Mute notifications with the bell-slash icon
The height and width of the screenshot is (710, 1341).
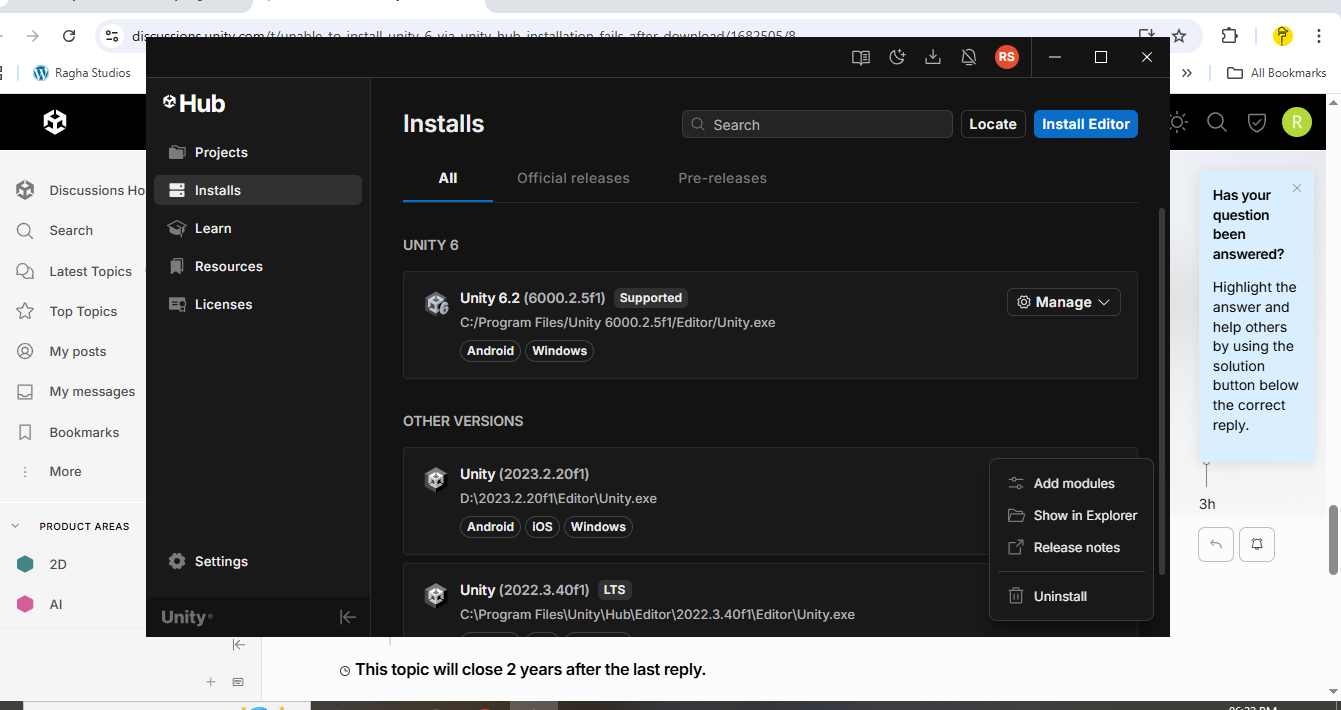pyautogui.click(x=969, y=57)
